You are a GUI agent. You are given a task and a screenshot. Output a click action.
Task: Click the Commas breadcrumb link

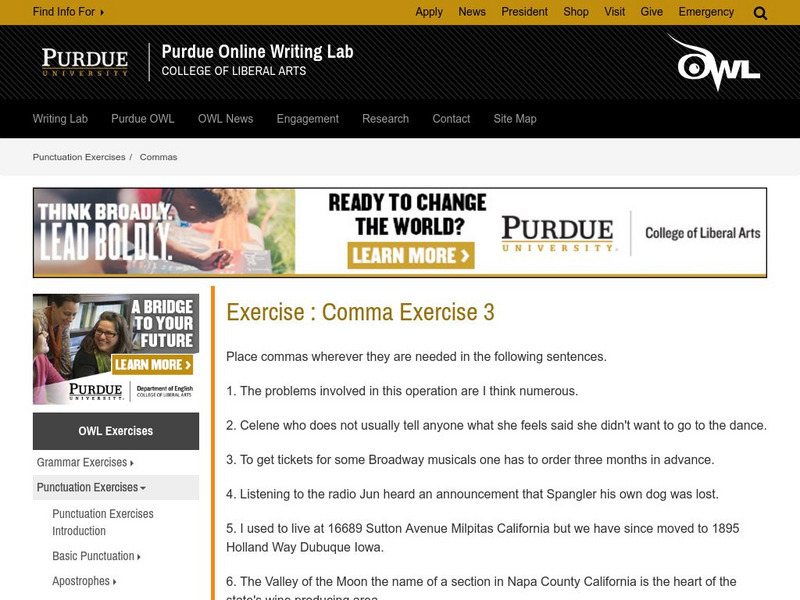pyautogui.click(x=160, y=156)
